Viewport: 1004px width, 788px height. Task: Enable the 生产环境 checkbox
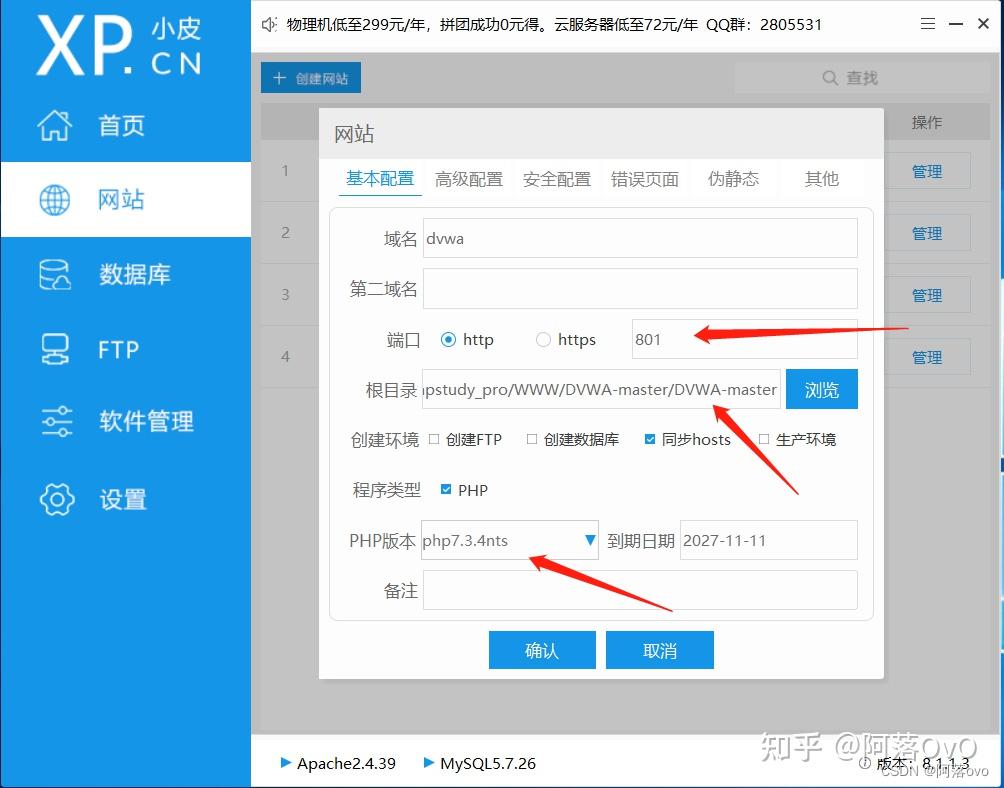(x=764, y=439)
